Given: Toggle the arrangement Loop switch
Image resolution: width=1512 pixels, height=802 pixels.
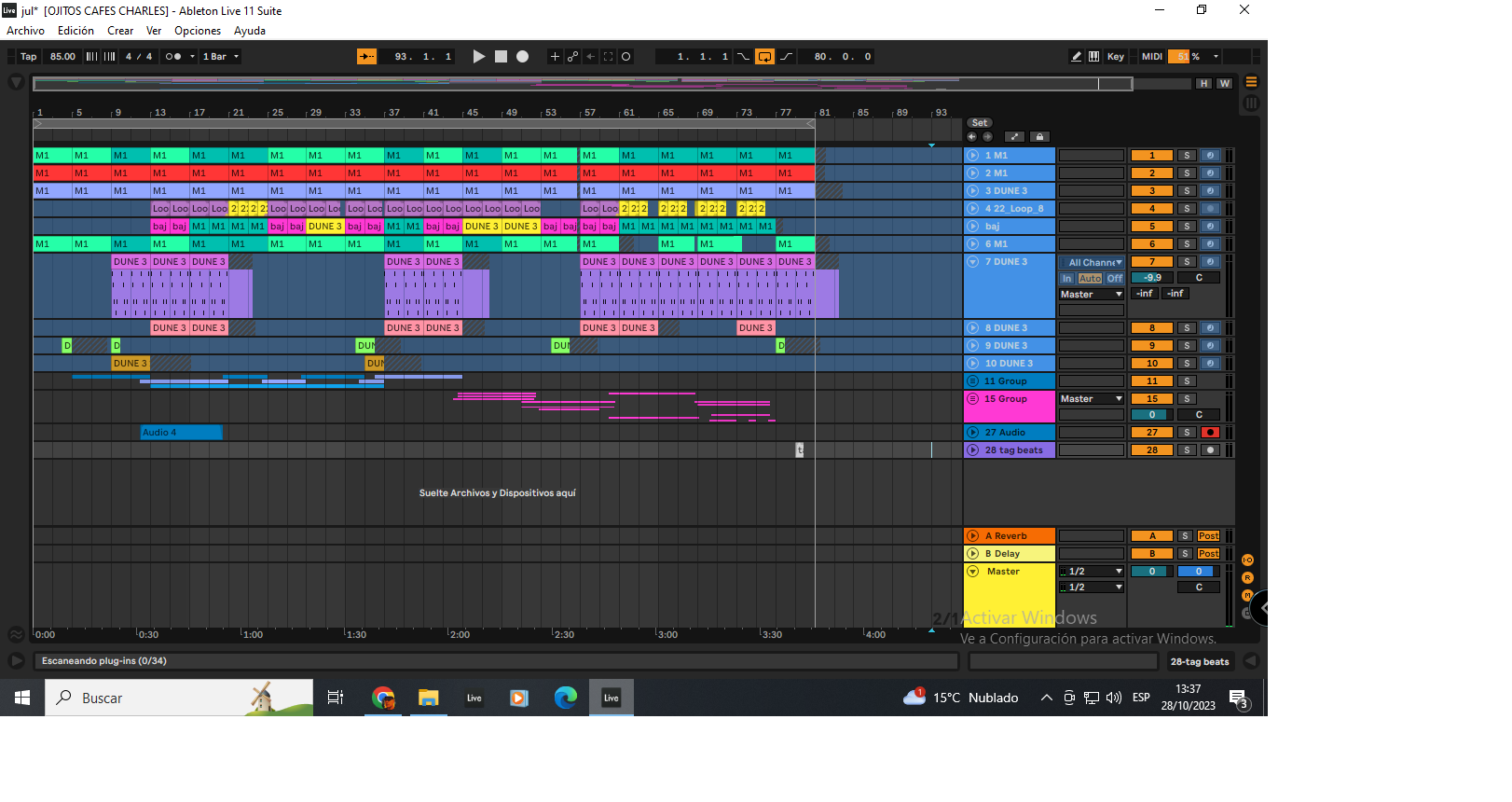Looking at the screenshot, I should [x=764, y=57].
